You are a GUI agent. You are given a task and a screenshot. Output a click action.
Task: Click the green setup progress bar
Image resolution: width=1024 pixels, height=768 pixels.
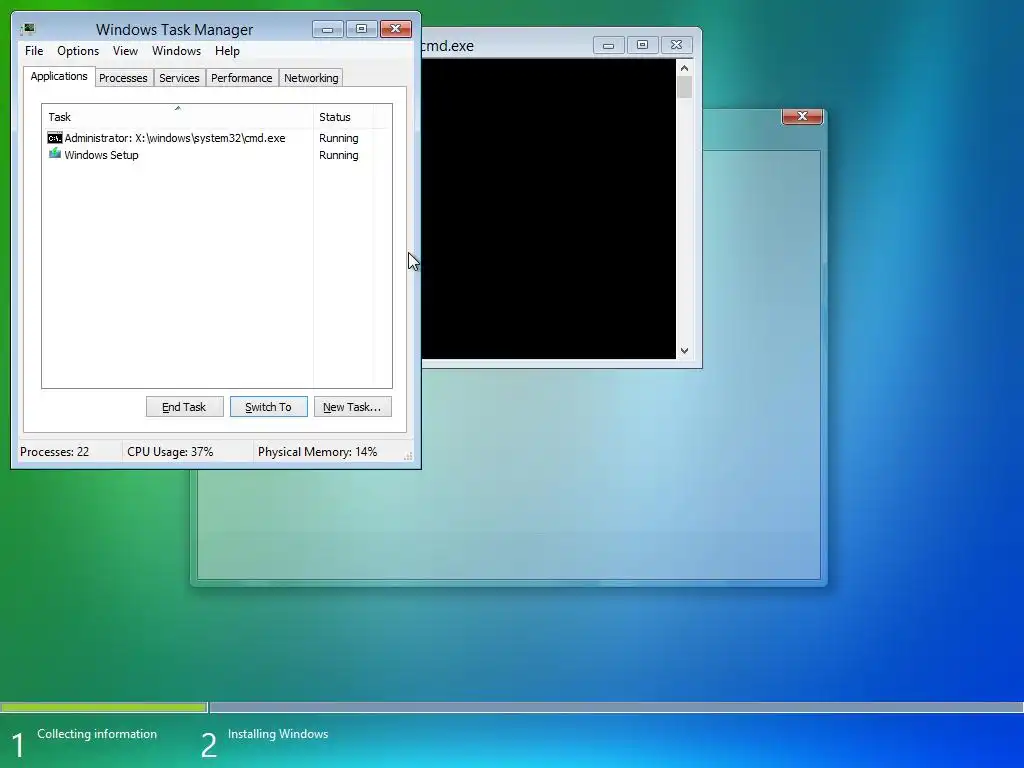[x=103, y=707]
